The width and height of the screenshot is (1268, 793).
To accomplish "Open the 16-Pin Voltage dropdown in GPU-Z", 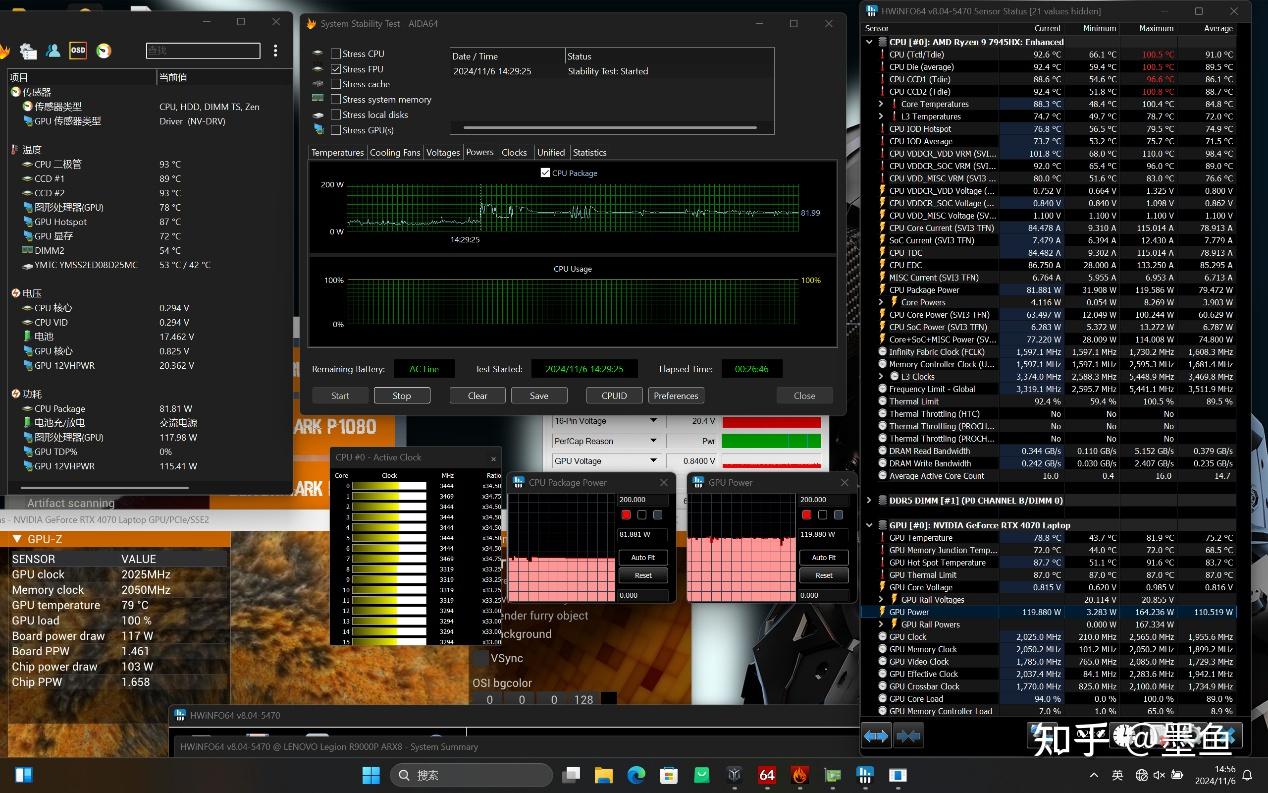I will pyautogui.click(x=654, y=421).
